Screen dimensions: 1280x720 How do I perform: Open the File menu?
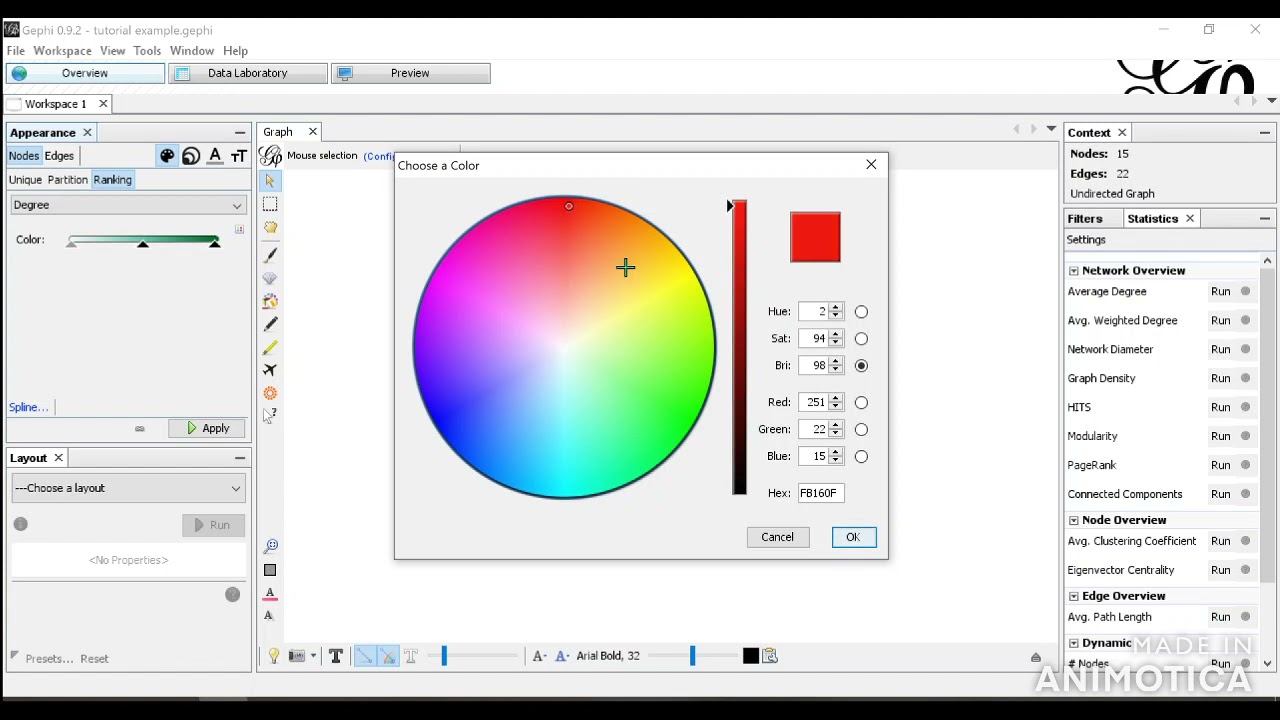pos(16,51)
